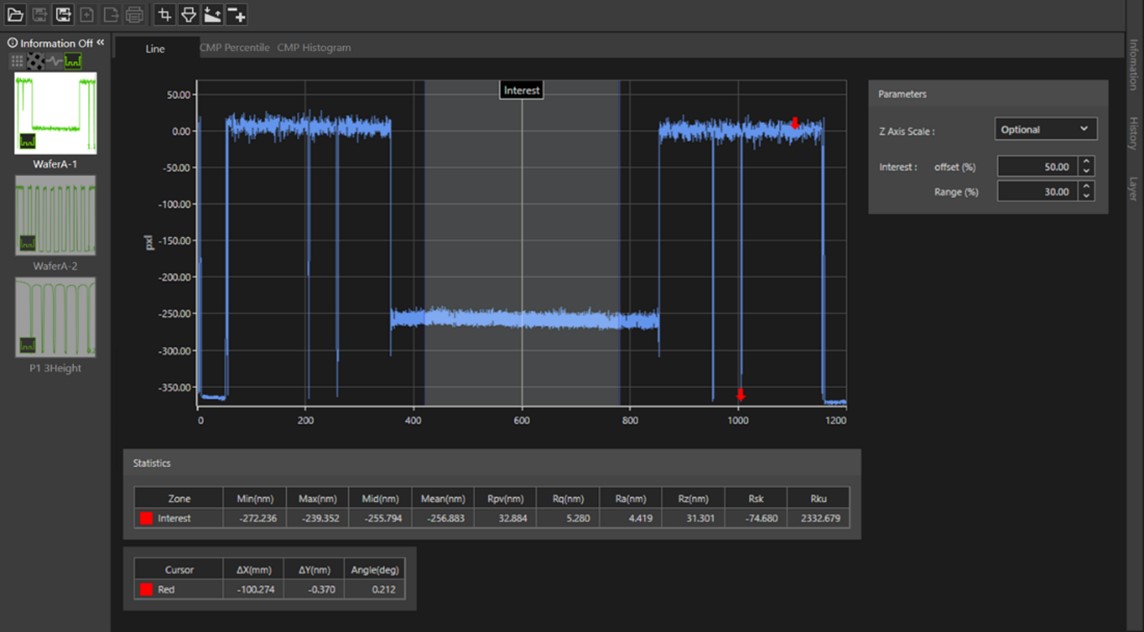Click the crop tool icon
1144x632 pixels.
click(164, 15)
